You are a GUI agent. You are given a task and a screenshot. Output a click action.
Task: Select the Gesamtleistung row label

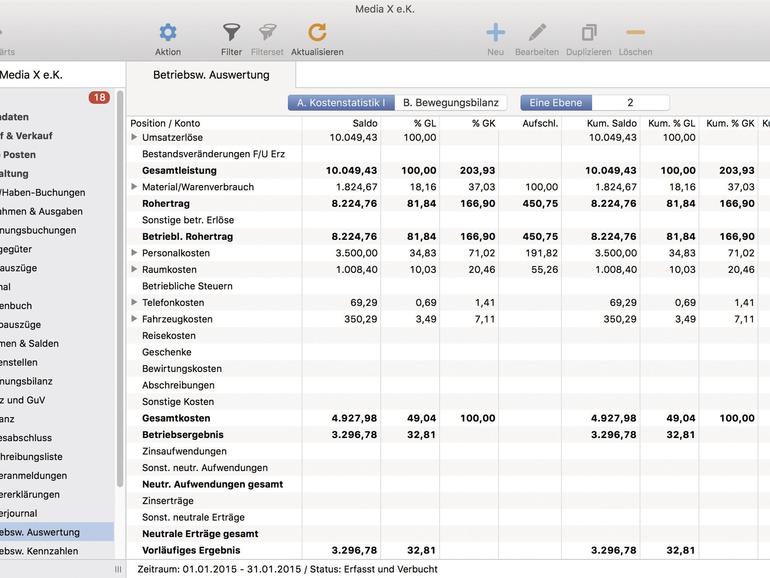[x=179, y=170]
